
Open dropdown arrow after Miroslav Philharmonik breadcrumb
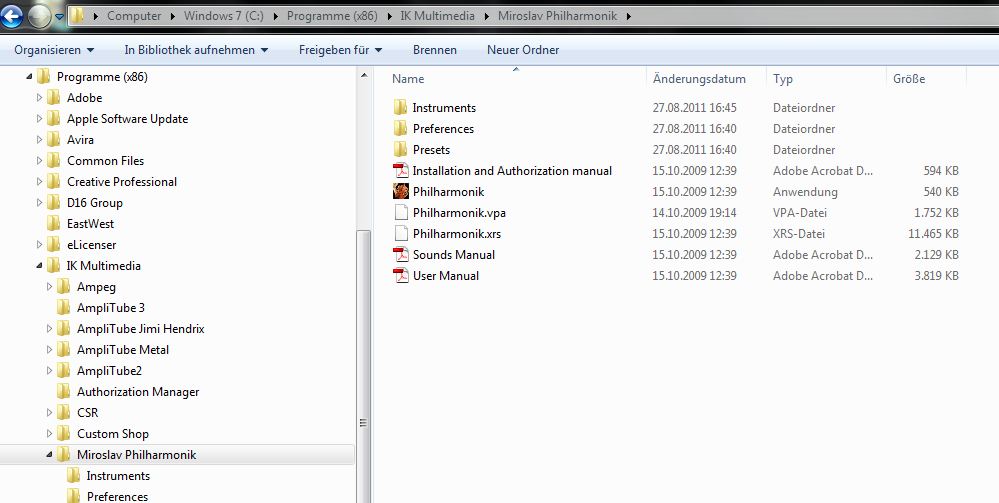628,17
